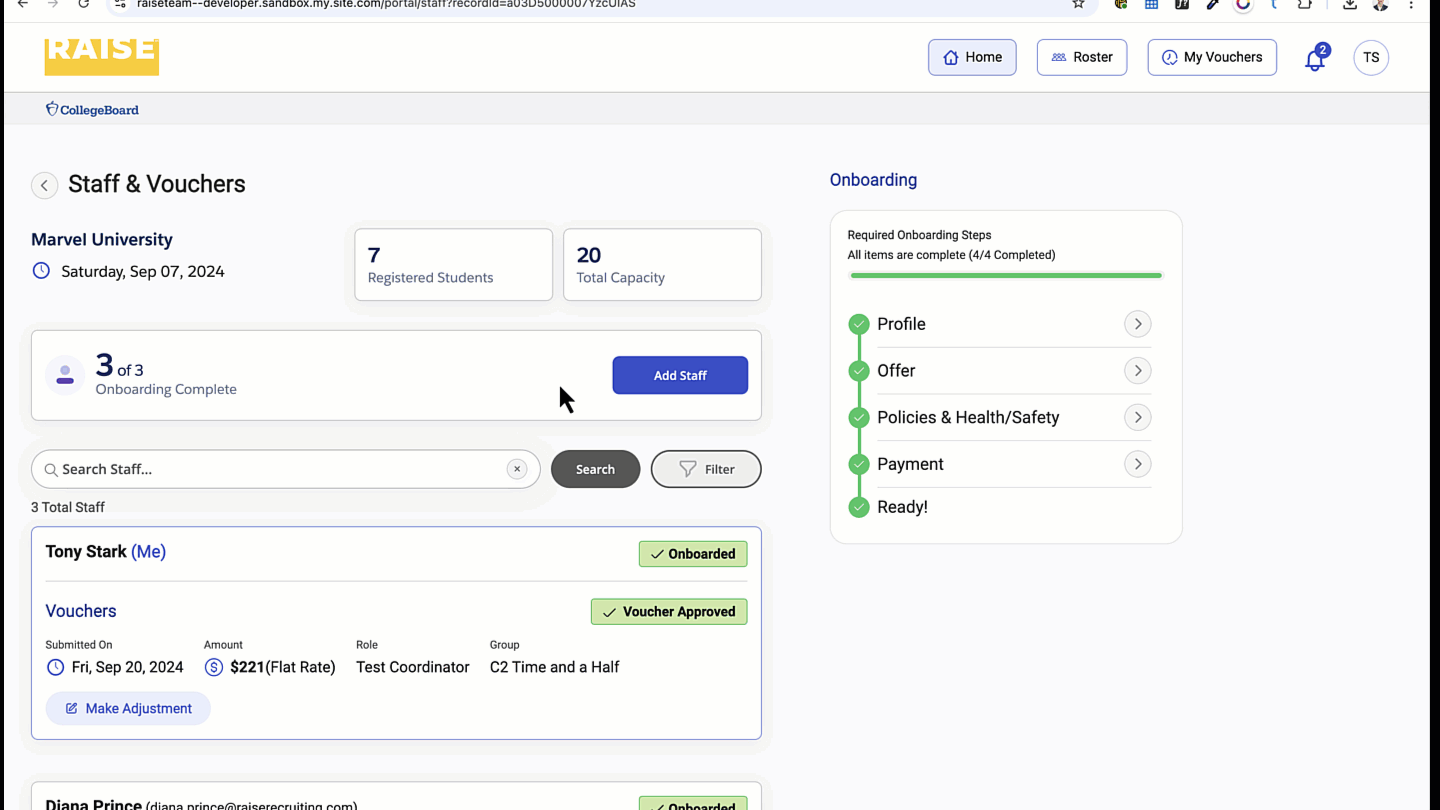Click the CollegeBoard logo
This screenshot has width=1440, height=810.
92,110
